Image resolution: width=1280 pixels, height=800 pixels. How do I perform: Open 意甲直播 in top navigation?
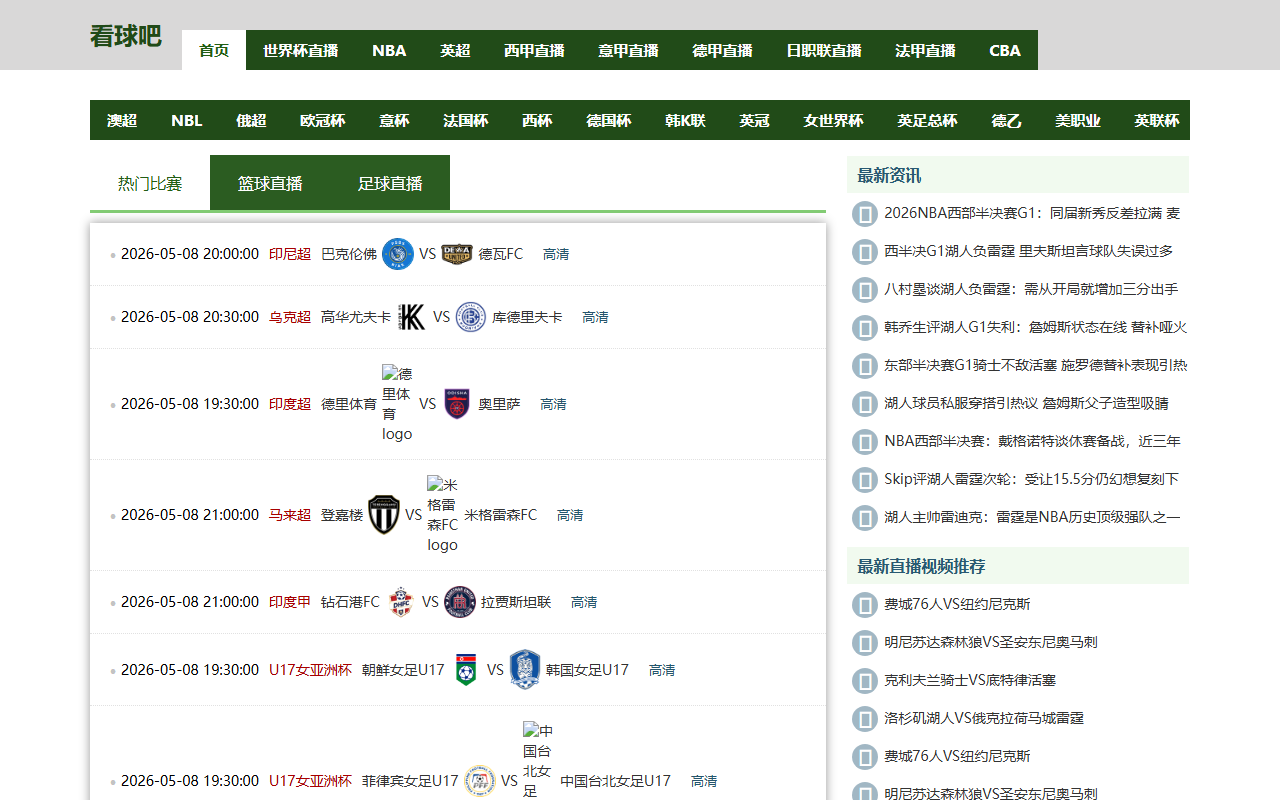click(628, 50)
